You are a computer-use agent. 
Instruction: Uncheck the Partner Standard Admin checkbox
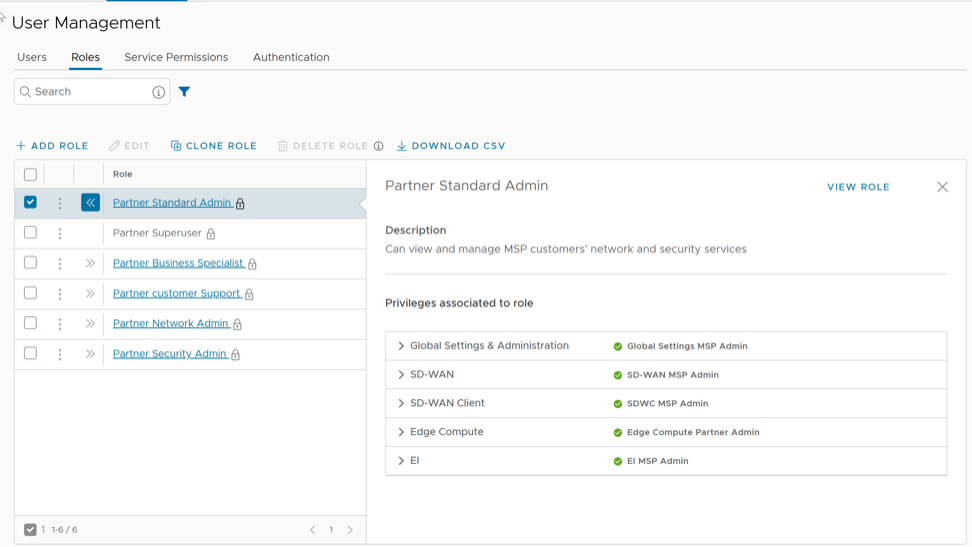30,202
